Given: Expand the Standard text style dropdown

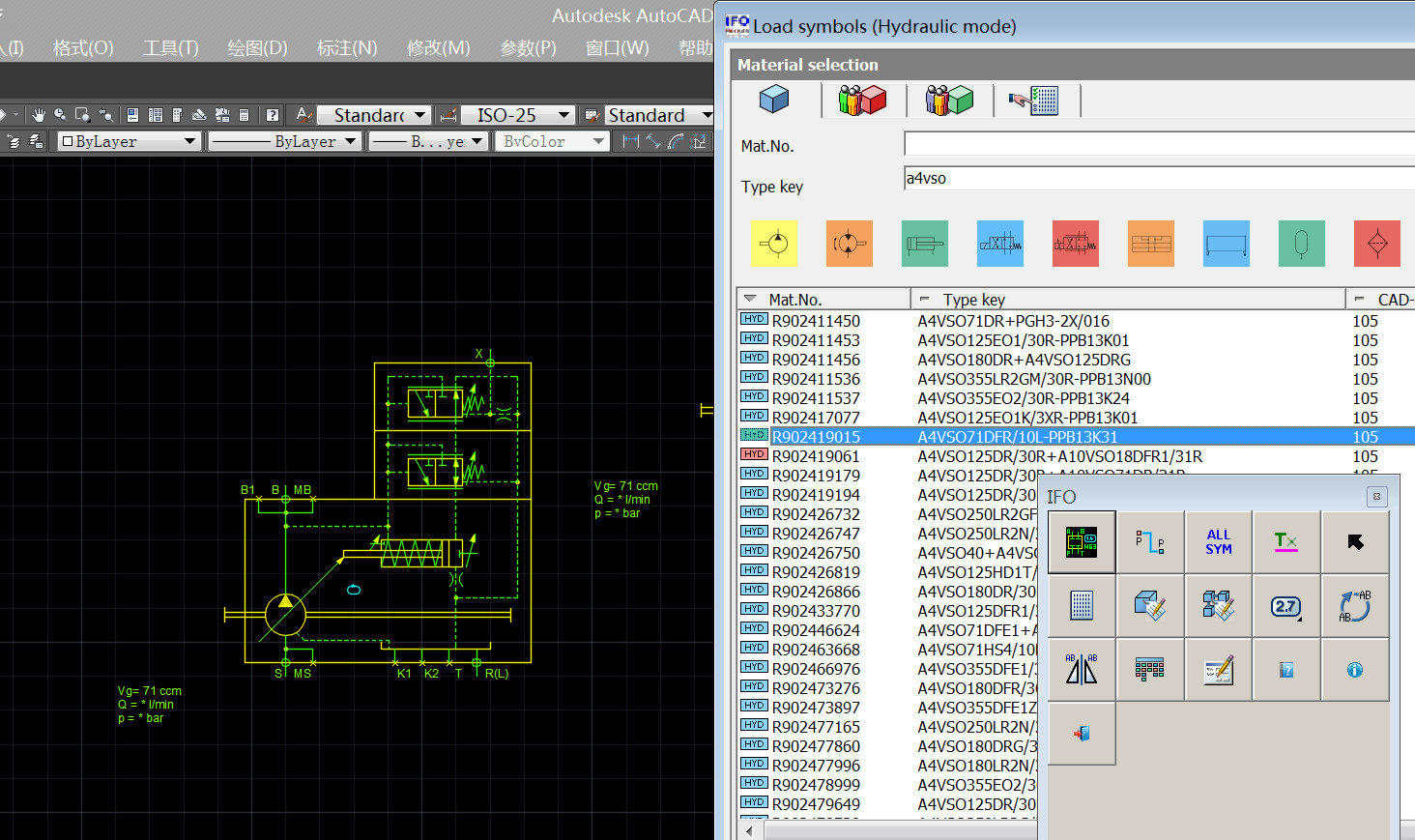Looking at the screenshot, I should click(x=420, y=115).
